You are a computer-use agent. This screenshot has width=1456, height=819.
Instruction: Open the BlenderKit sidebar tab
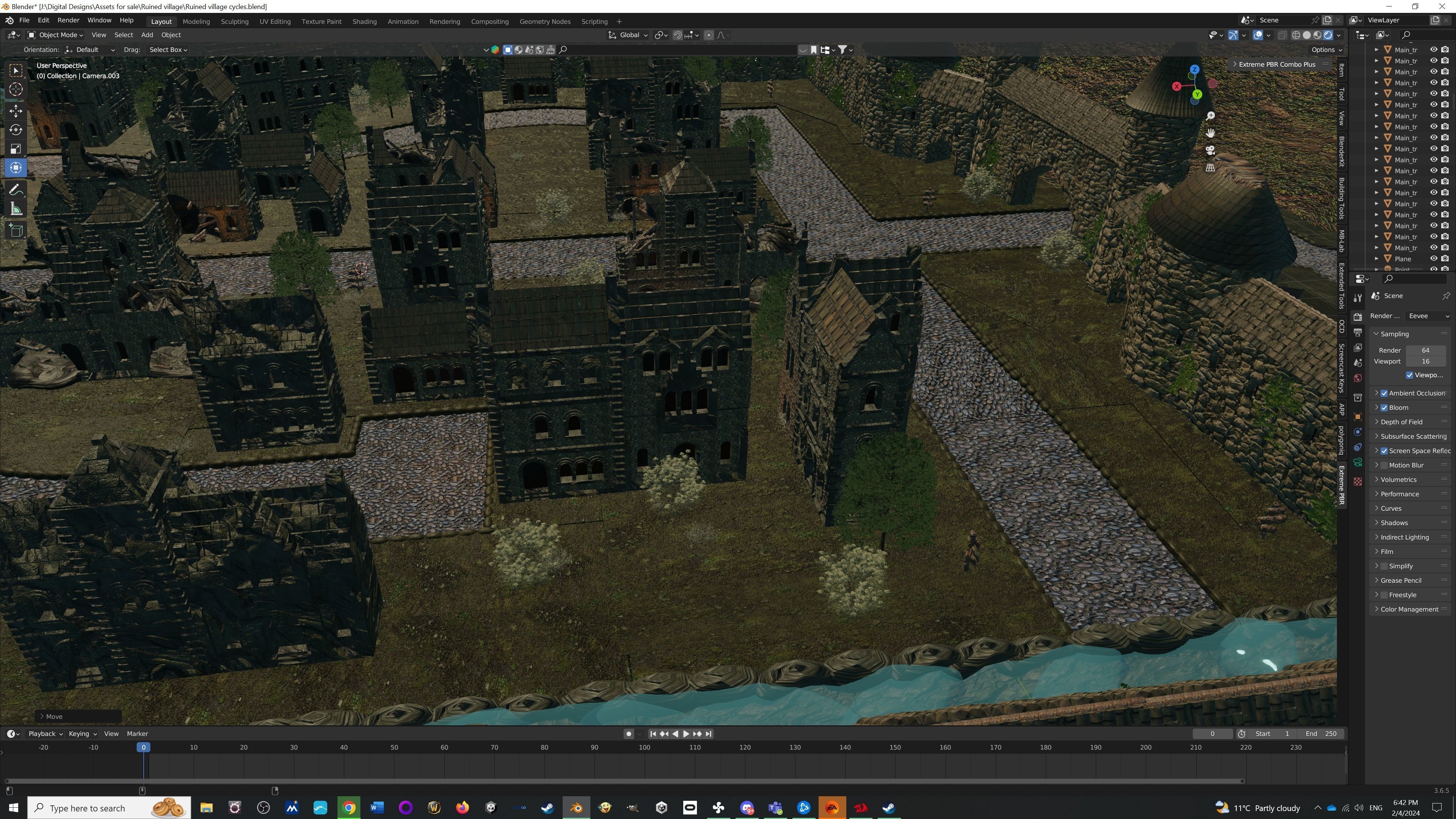[1341, 151]
